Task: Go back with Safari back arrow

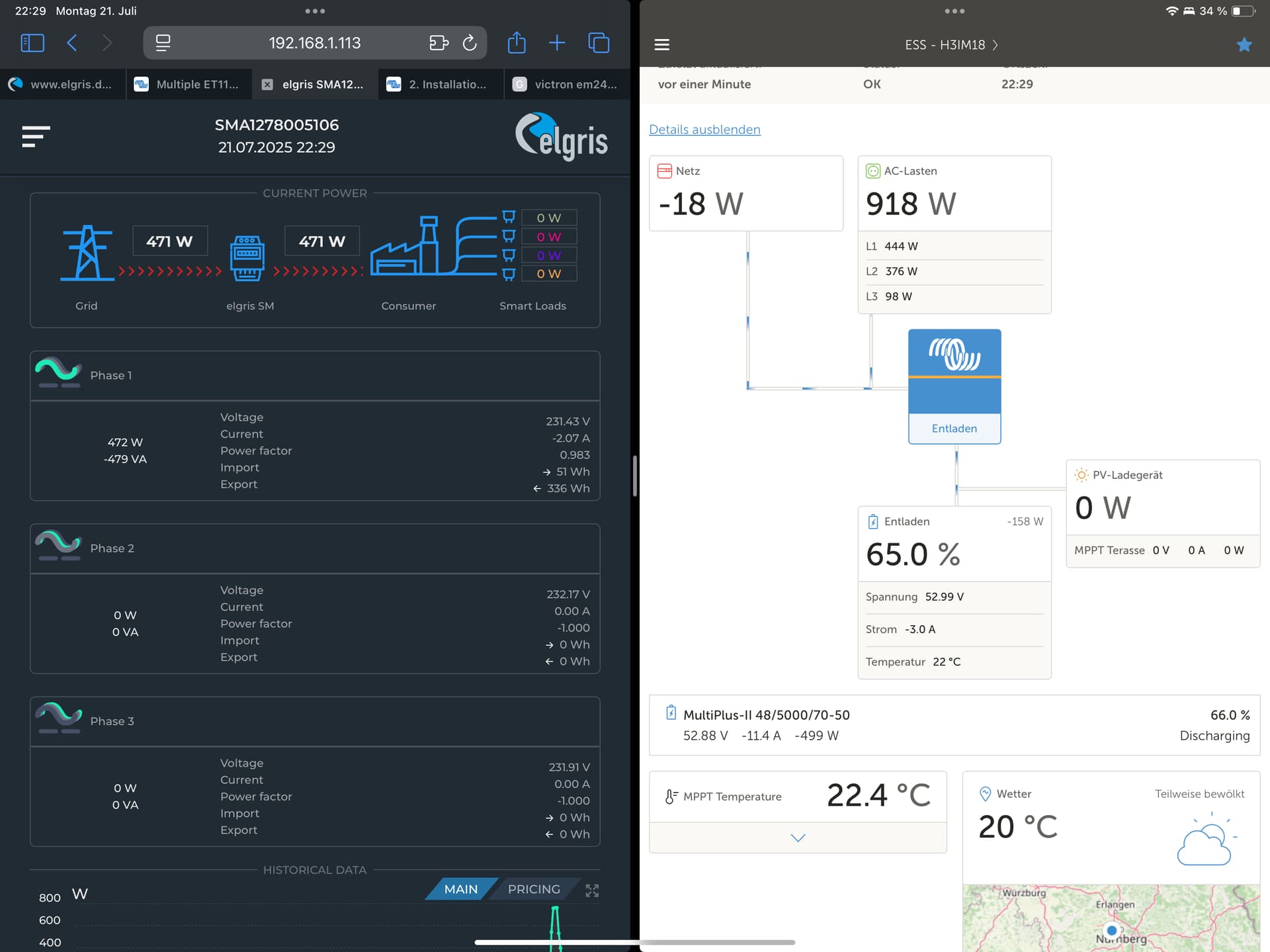Action: point(72,43)
